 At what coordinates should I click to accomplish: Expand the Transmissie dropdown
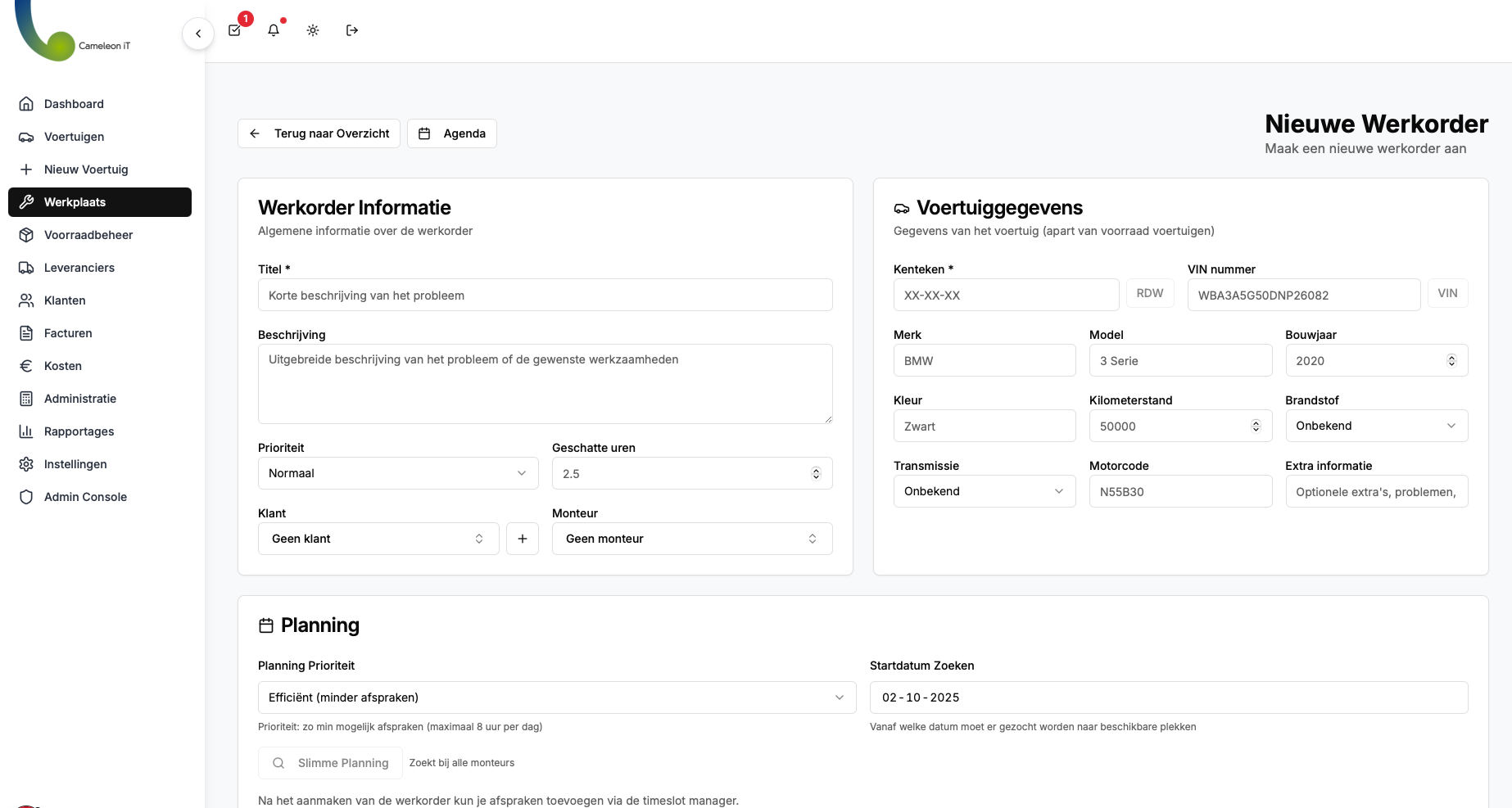984,491
